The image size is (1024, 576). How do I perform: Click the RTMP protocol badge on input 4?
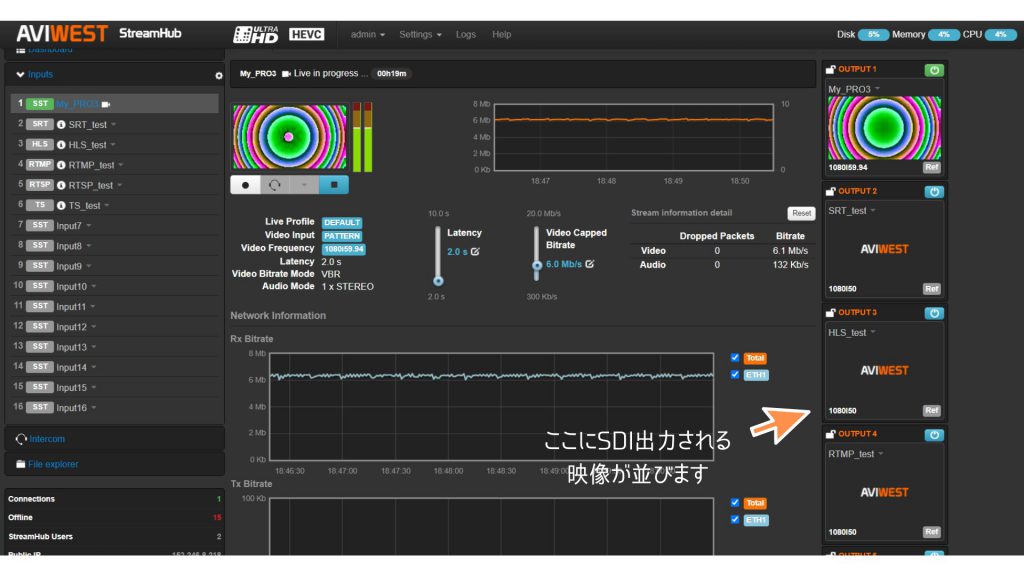click(x=40, y=165)
